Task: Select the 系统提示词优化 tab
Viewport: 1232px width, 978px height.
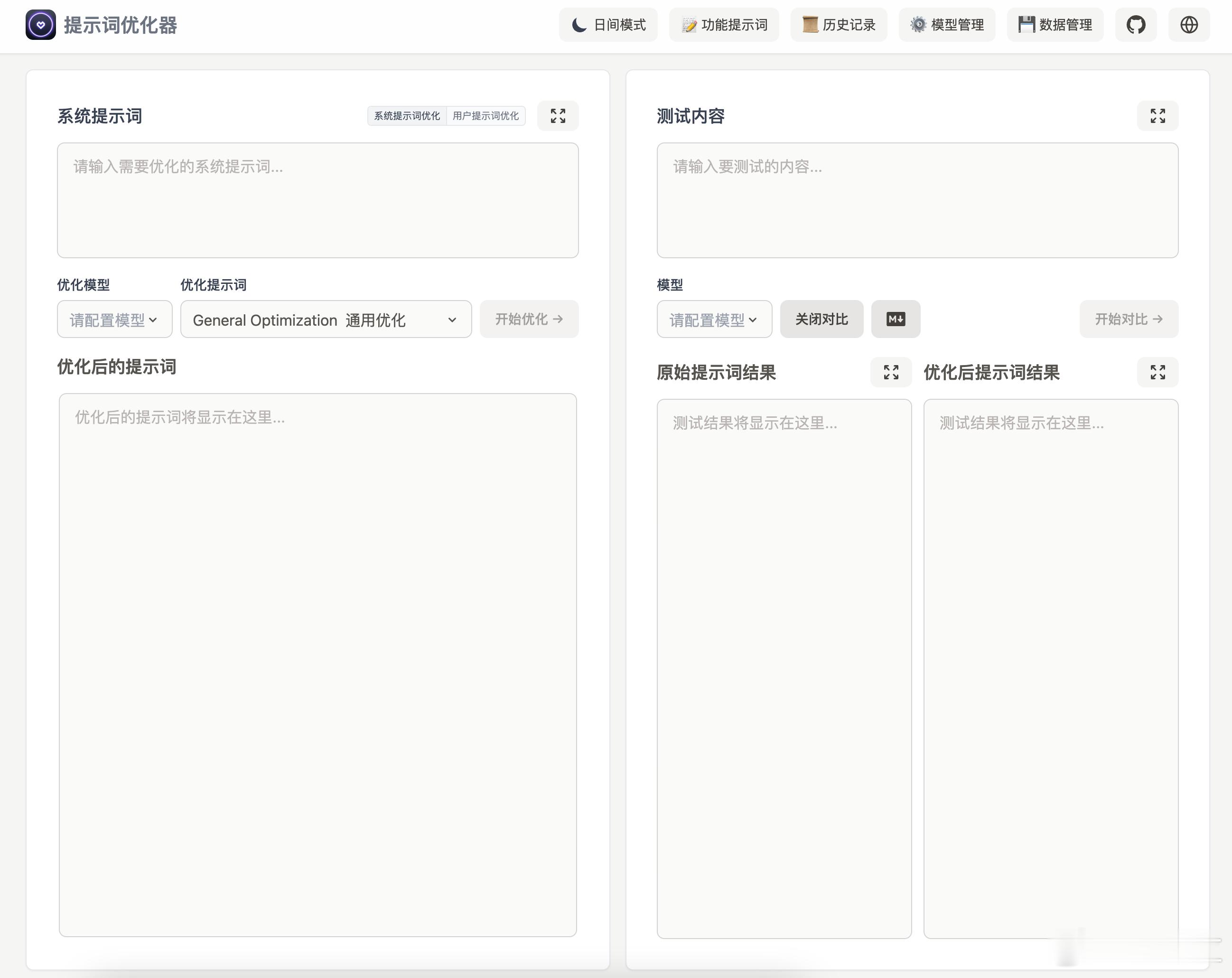Action: click(x=407, y=116)
